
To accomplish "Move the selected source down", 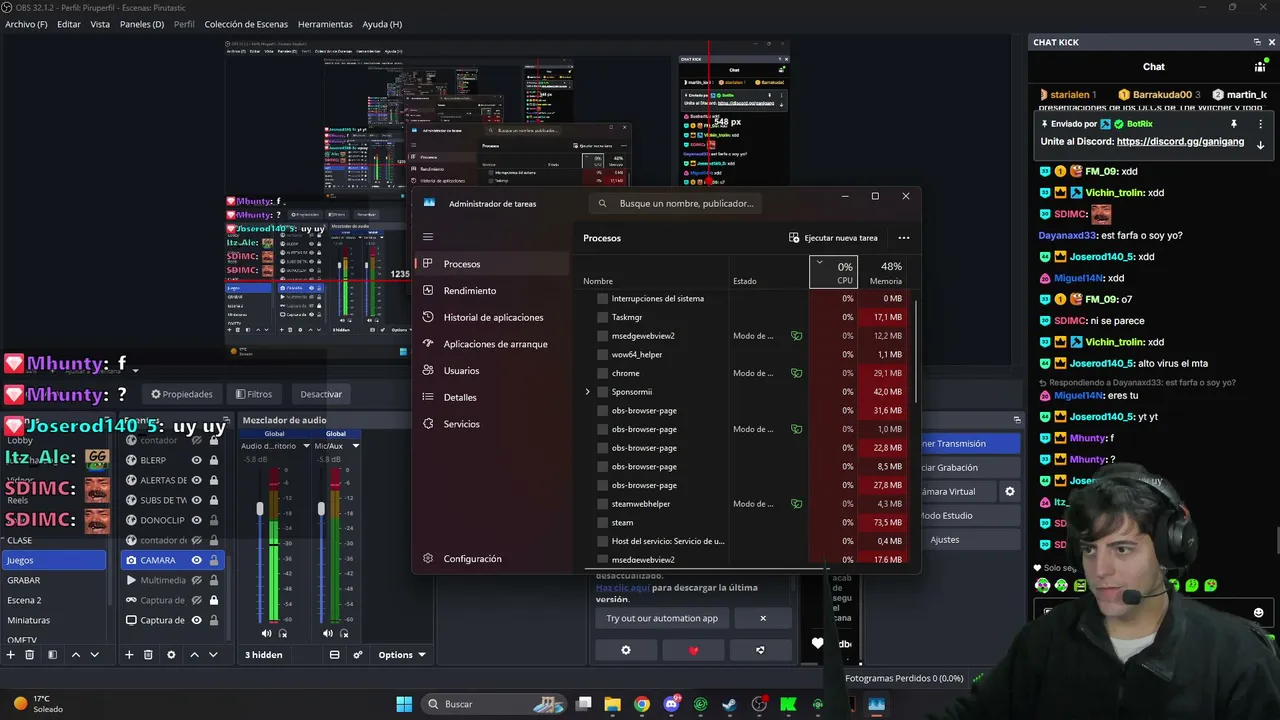I will pyautogui.click(x=214, y=655).
